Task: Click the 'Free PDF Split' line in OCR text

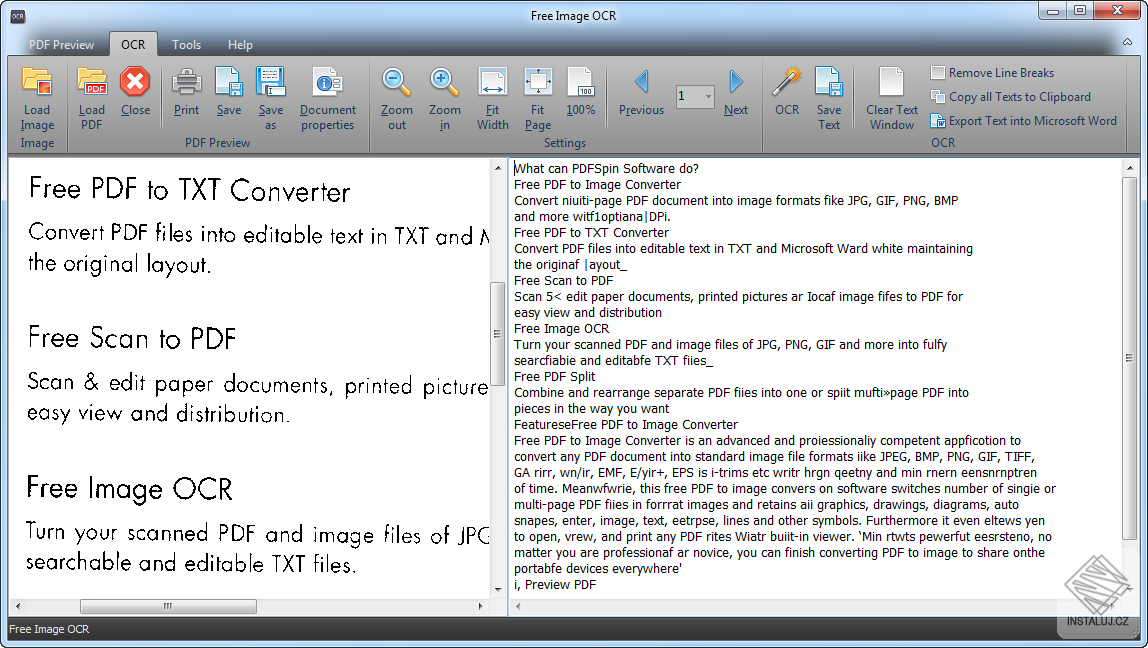Action: coord(555,376)
